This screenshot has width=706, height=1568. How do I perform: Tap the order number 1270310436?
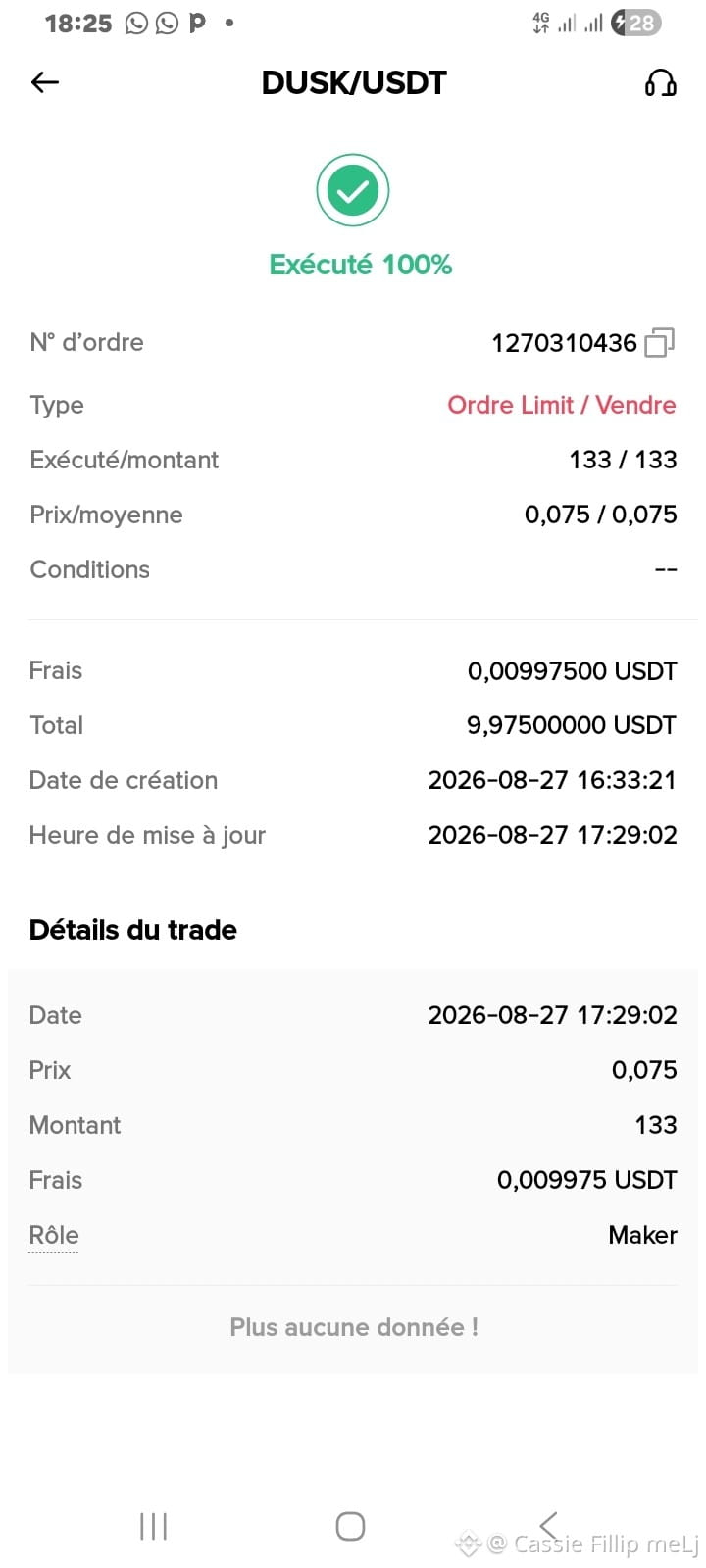(x=564, y=342)
